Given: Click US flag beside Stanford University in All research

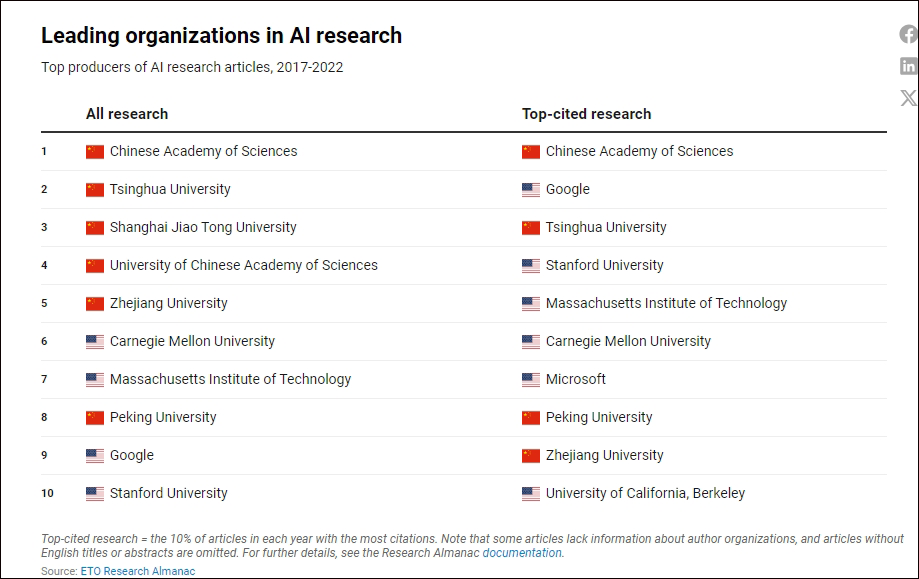Looking at the screenshot, I should click(x=95, y=494).
